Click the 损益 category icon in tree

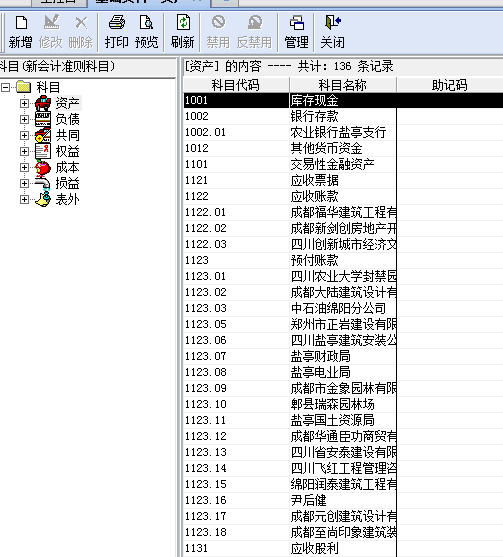click(43, 183)
